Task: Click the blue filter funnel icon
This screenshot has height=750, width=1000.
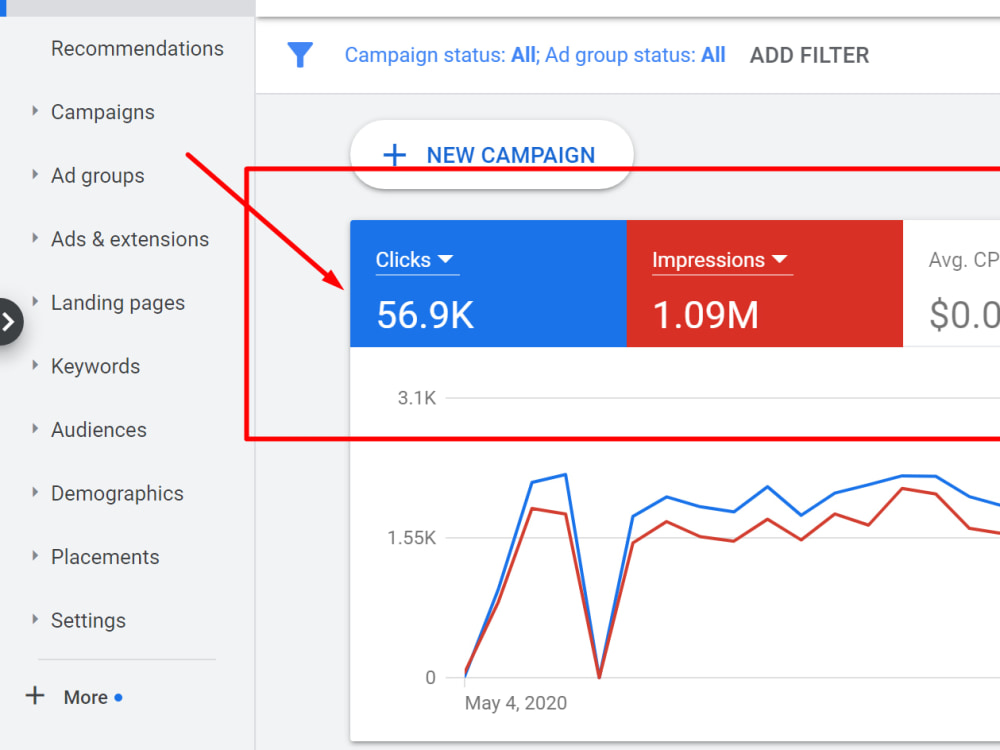Action: [300, 55]
